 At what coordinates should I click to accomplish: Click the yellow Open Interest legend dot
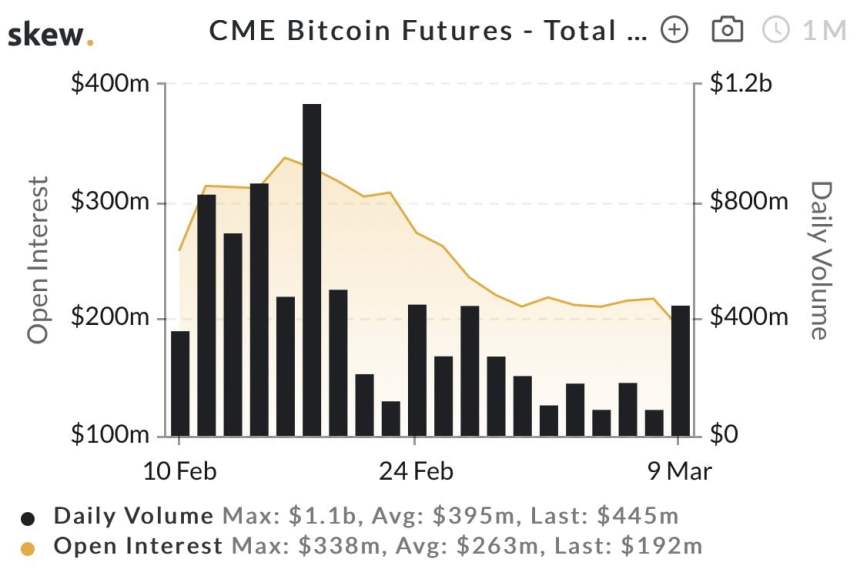29,547
